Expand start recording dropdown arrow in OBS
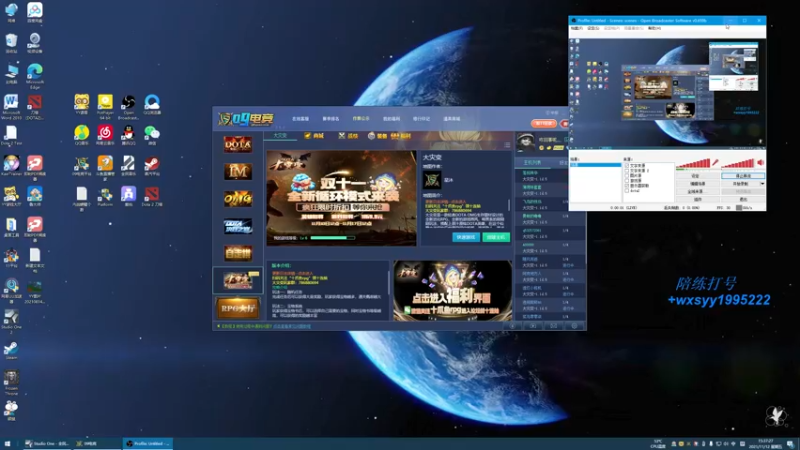 (x=762, y=184)
